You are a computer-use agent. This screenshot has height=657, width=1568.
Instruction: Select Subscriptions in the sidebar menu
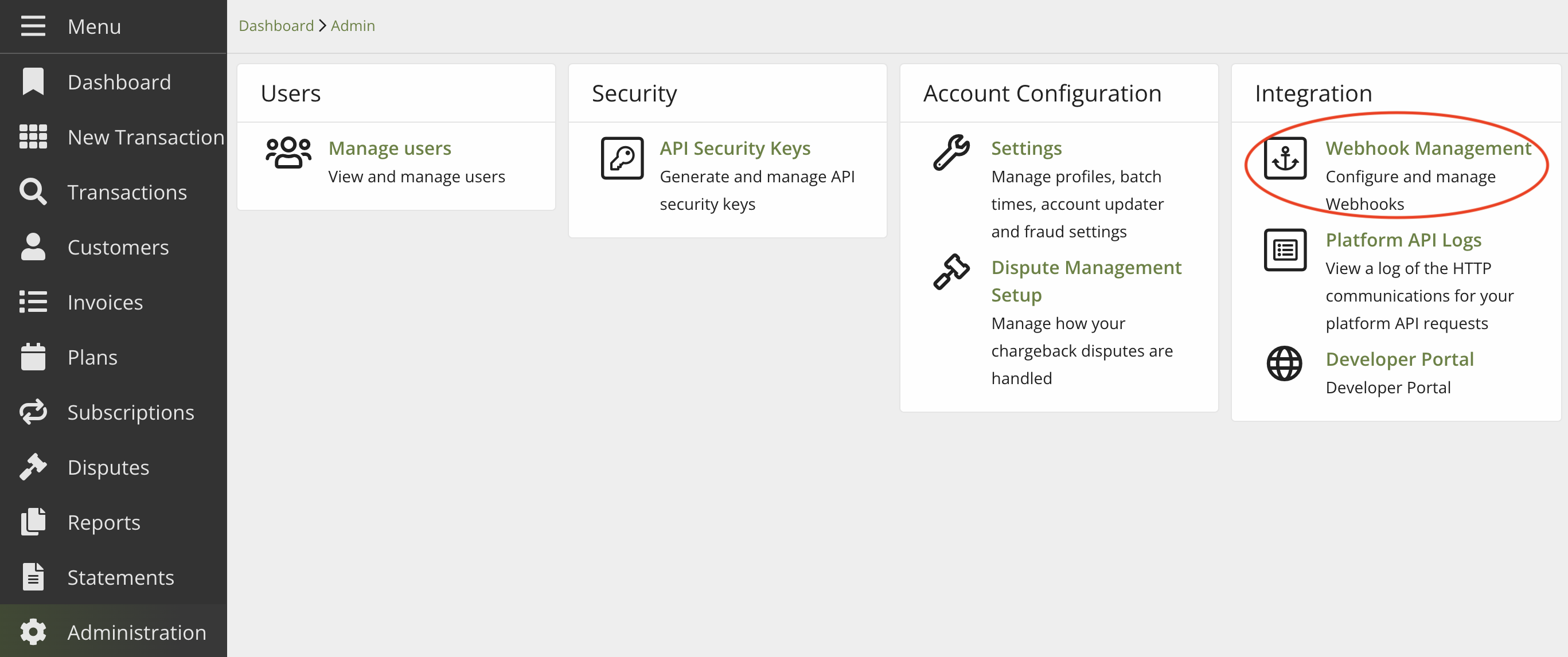coord(130,412)
